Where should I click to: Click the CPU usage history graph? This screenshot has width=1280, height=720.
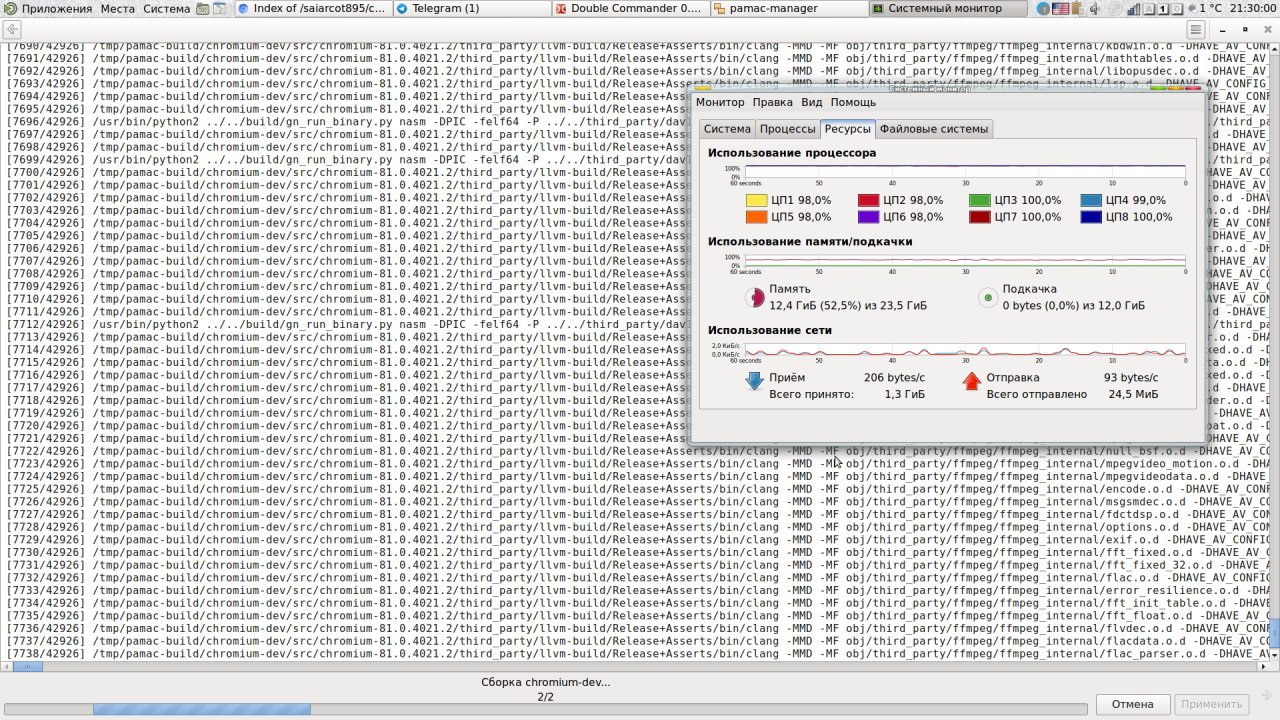[x=958, y=174]
